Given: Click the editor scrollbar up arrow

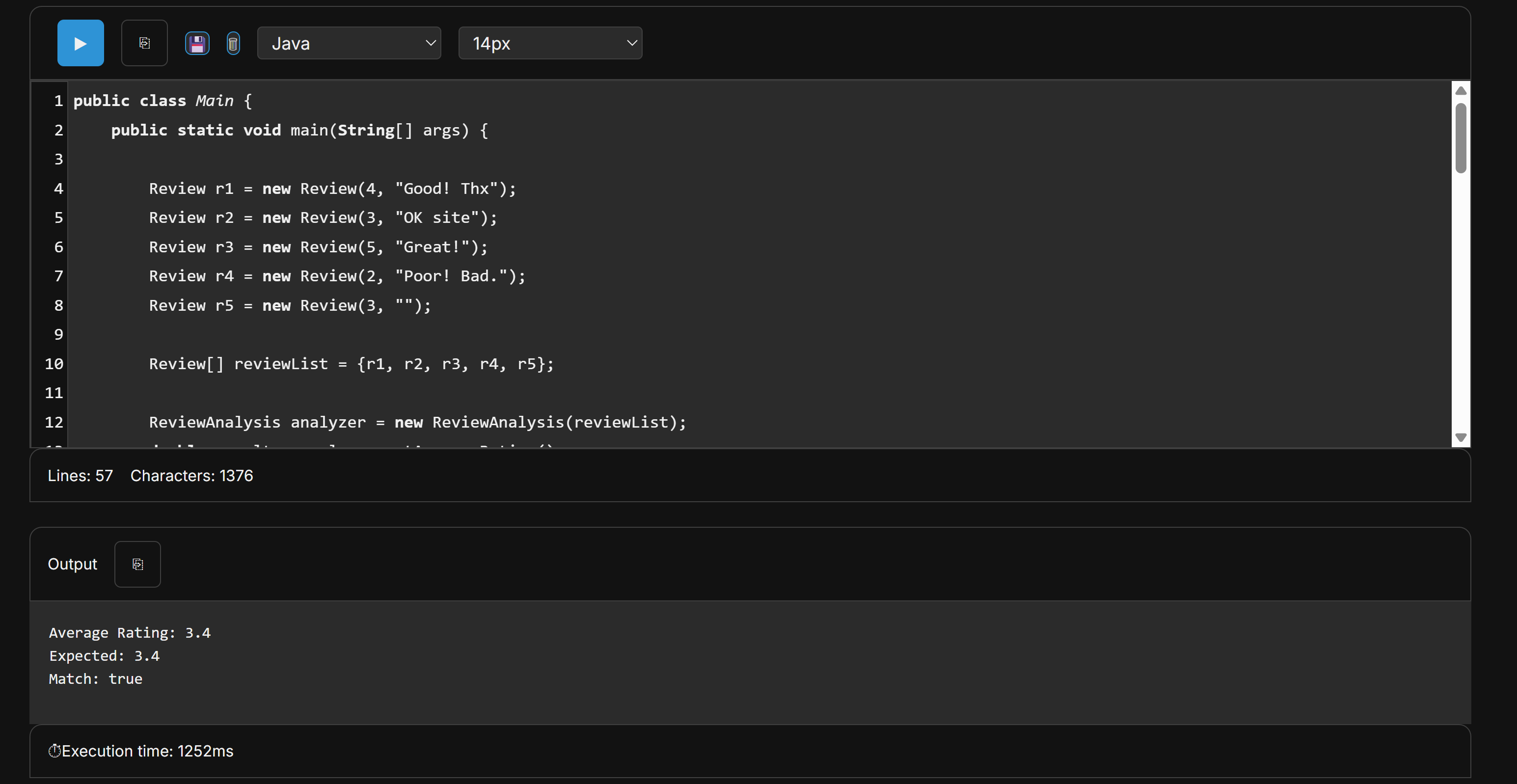Looking at the screenshot, I should tap(1461, 91).
